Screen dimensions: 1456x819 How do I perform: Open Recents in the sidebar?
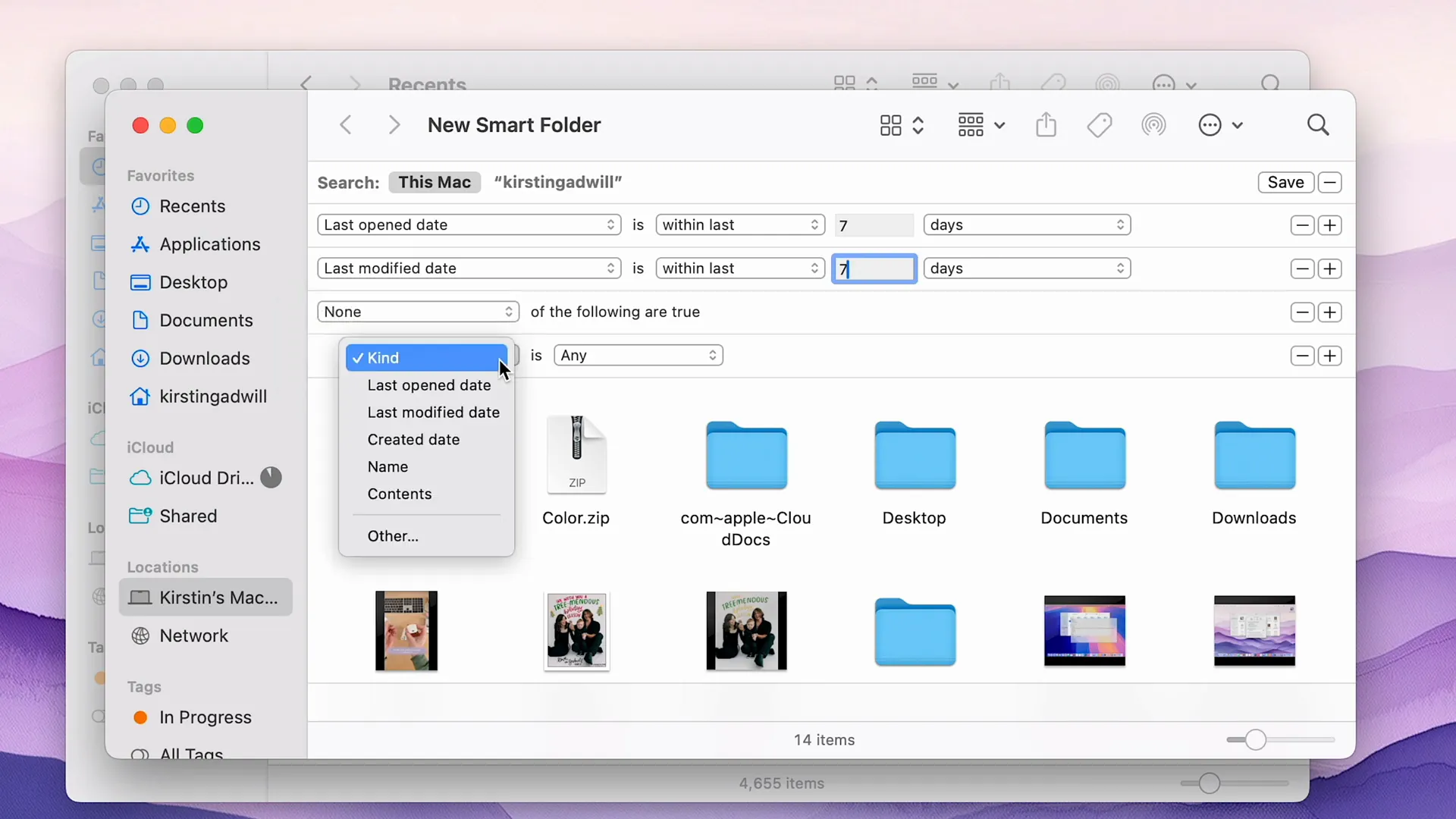point(205,206)
